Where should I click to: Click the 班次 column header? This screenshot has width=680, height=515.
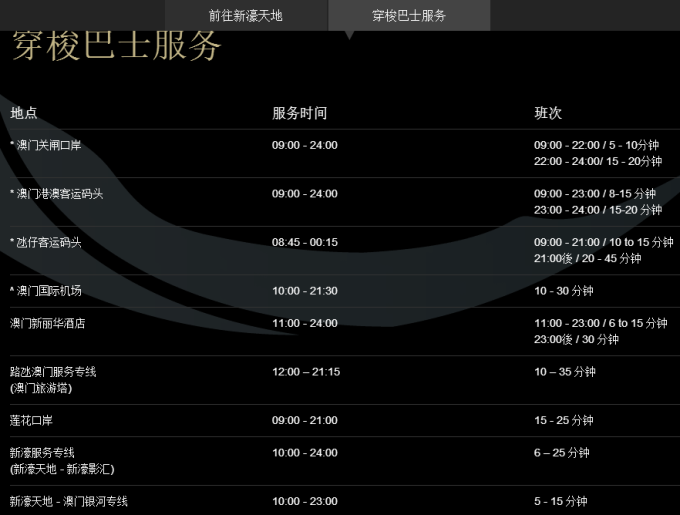(x=548, y=113)
